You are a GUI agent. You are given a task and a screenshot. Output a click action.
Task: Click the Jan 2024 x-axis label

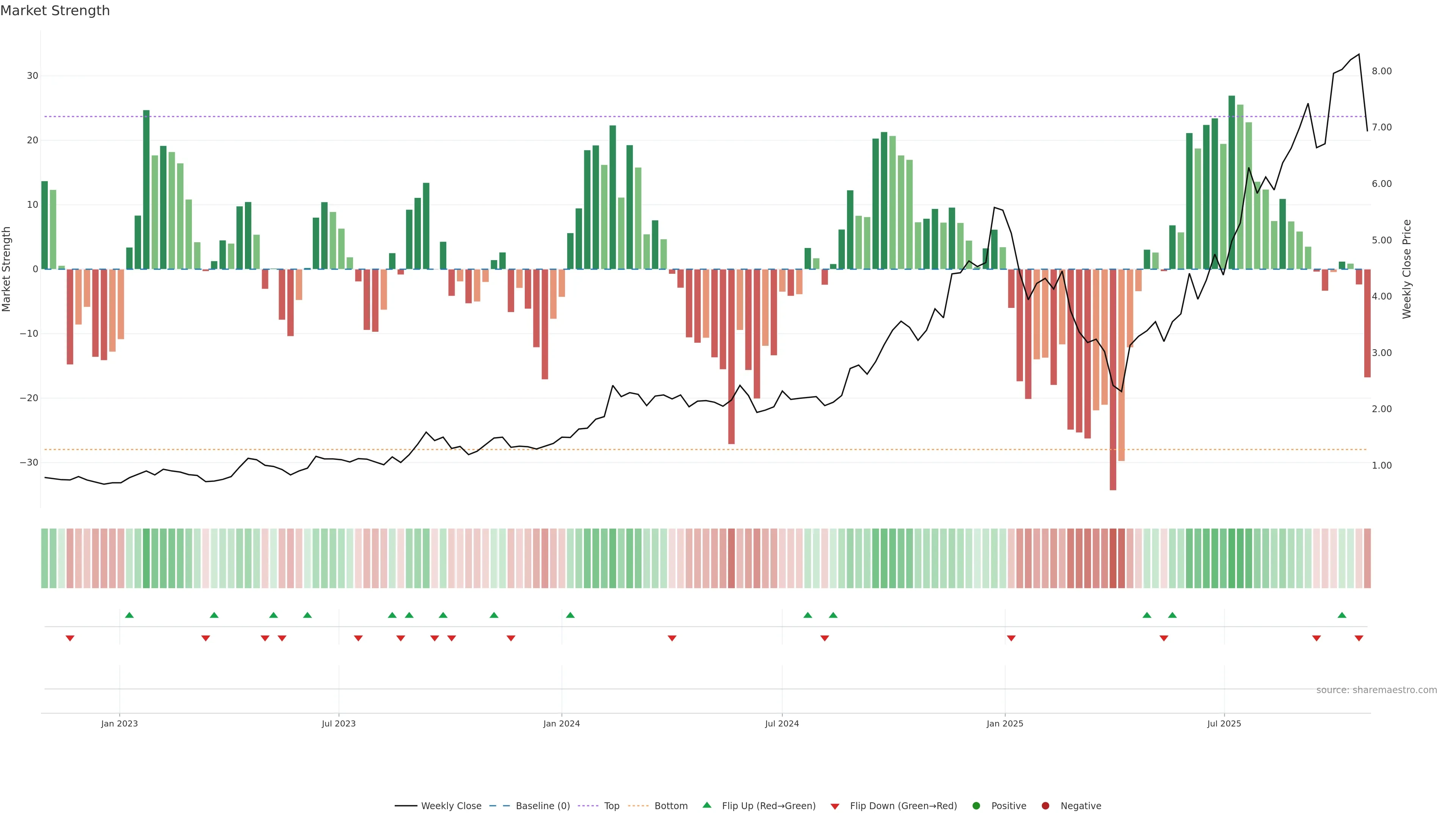[x=561, y=723]
